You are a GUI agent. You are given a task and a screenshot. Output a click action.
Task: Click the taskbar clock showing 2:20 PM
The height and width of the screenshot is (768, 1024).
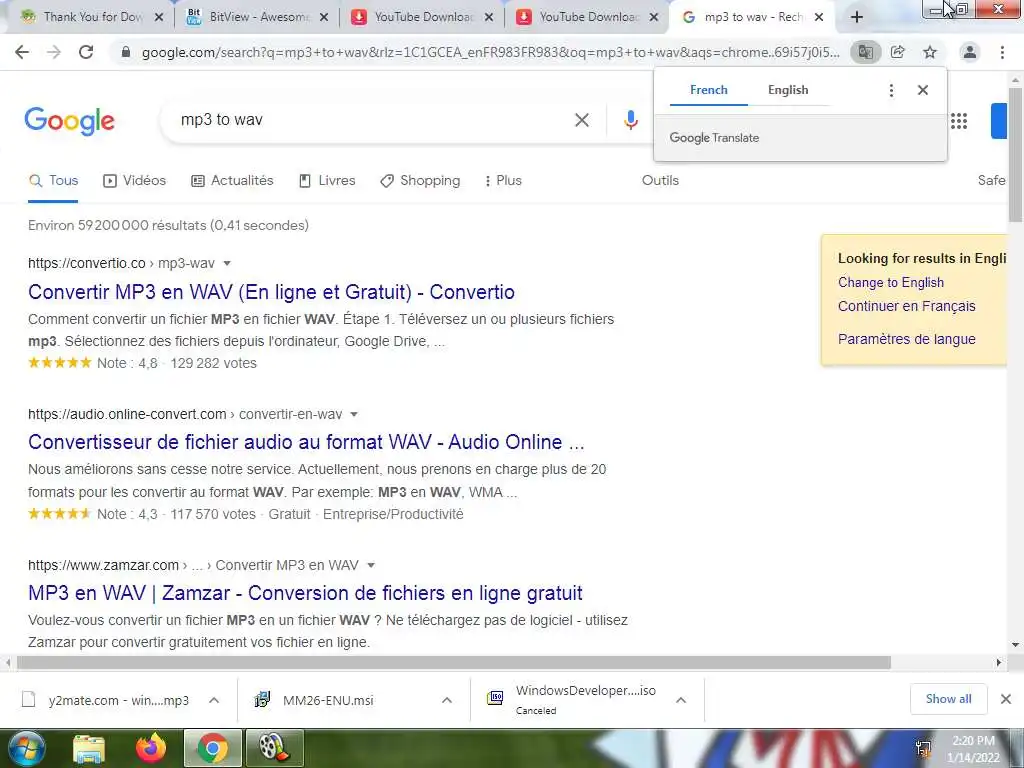tap(973, 749)
